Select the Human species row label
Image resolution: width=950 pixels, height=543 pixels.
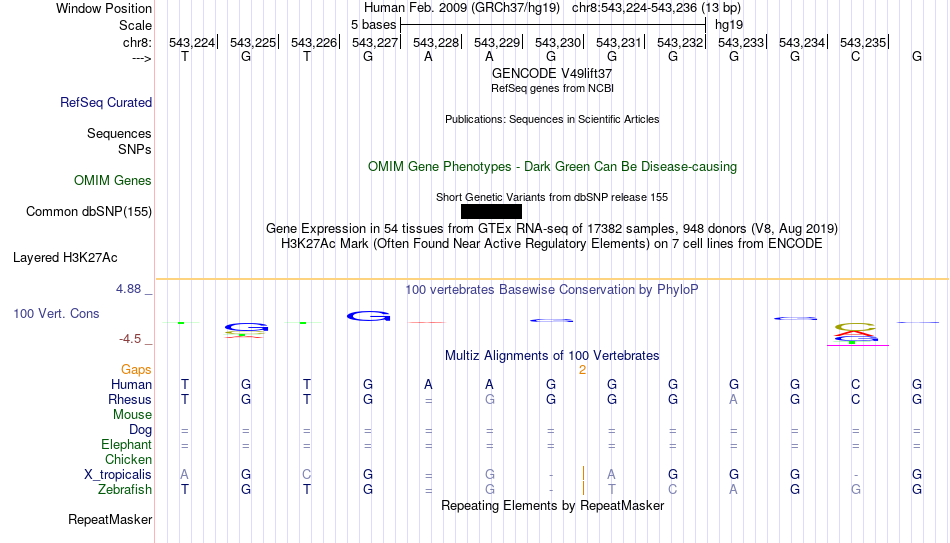point(131,384)
